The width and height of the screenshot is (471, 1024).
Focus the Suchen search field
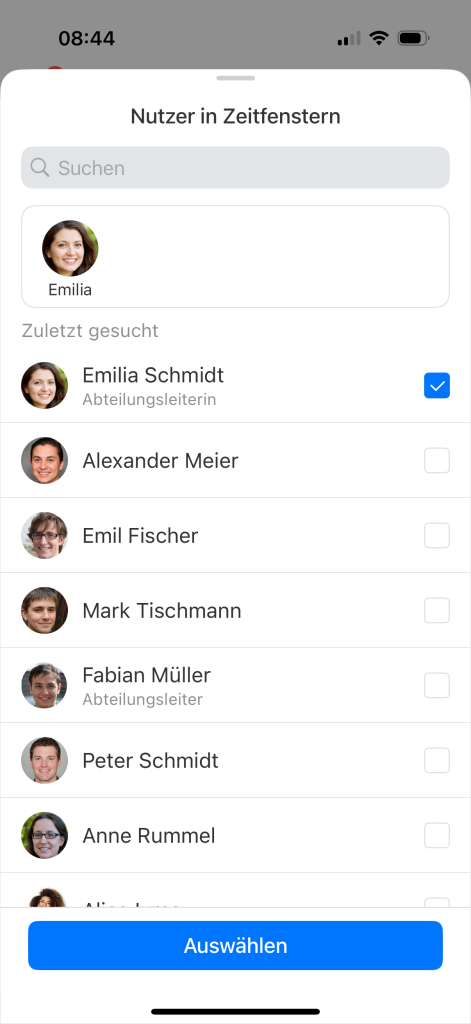pos(235,168)
